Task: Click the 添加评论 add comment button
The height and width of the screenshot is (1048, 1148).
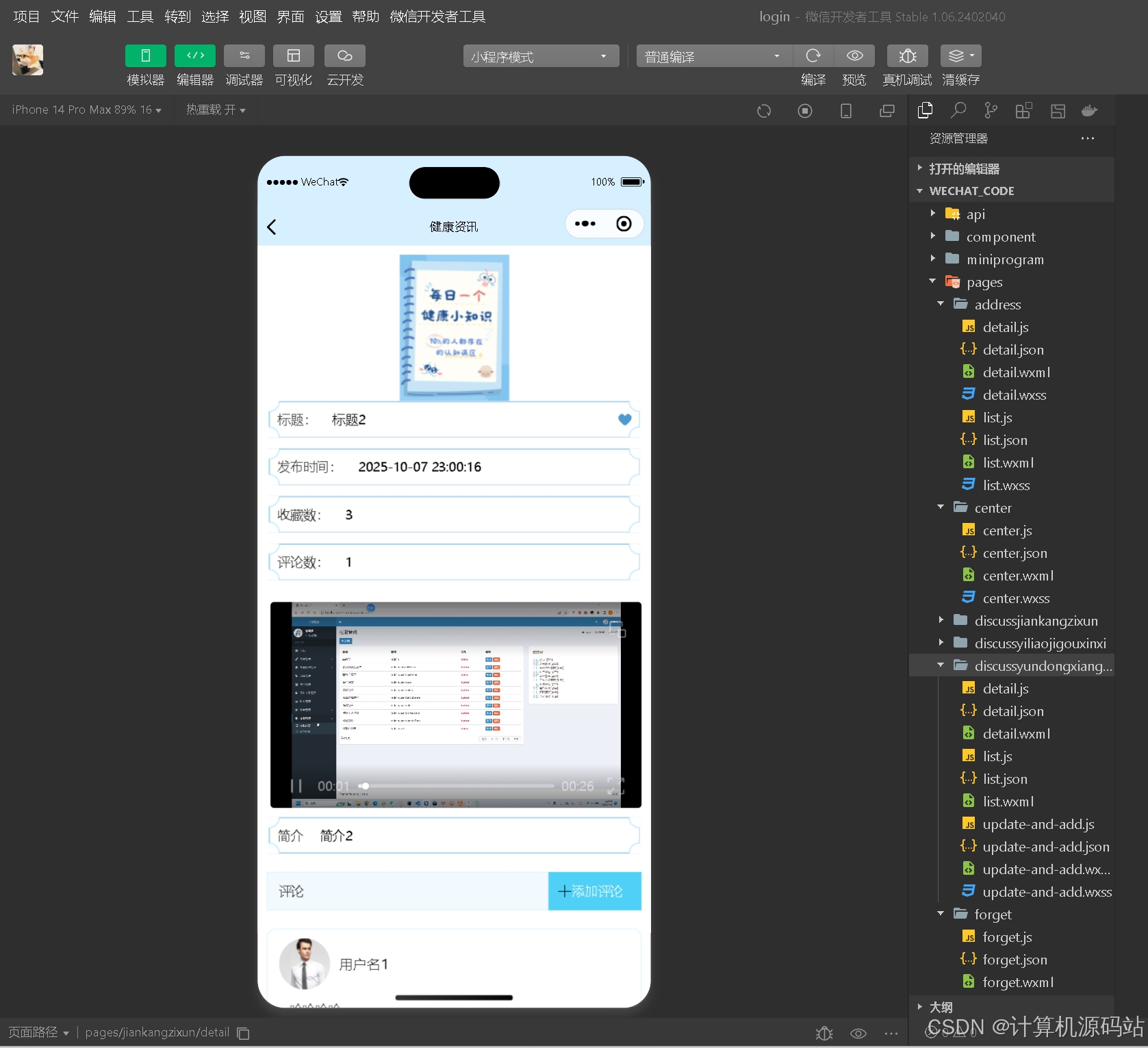Action: 595,891
